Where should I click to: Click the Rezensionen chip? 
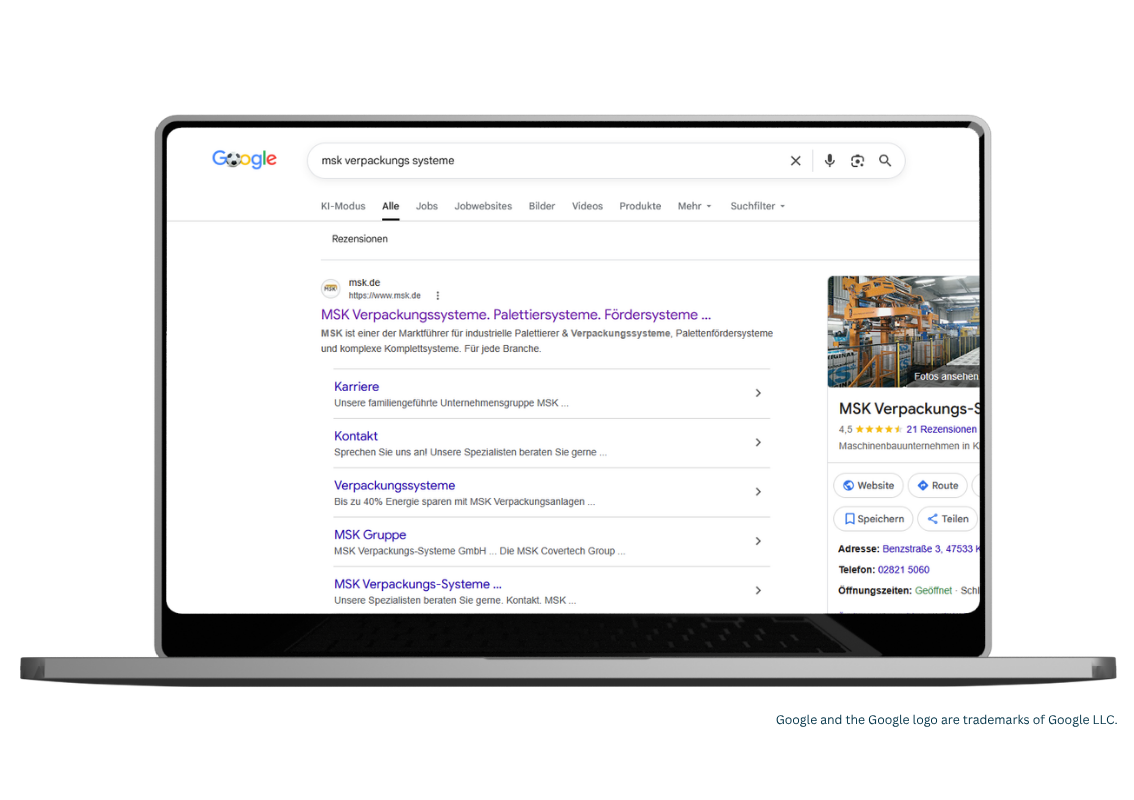[359, 239]
